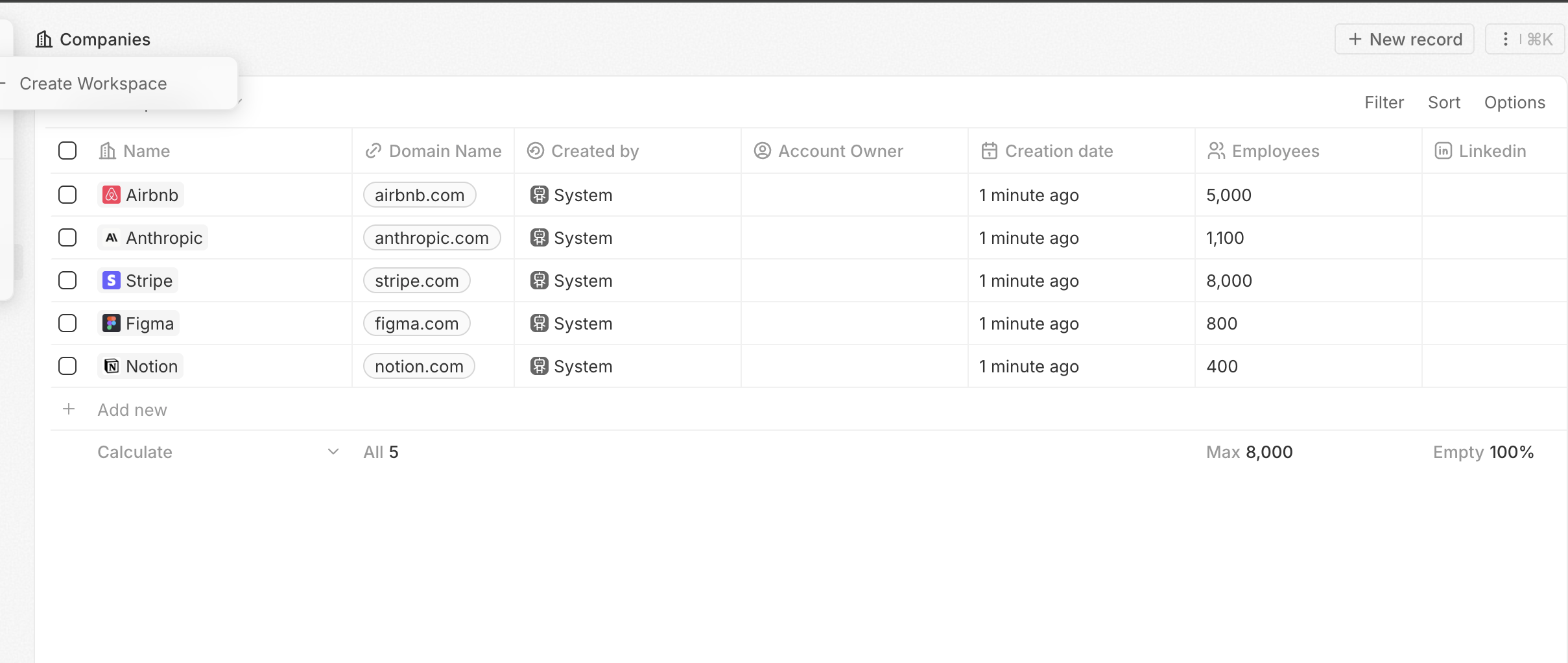1568x663 pixels.
Task: Open the All 5 count dropdown
Action: click(381, 452)
